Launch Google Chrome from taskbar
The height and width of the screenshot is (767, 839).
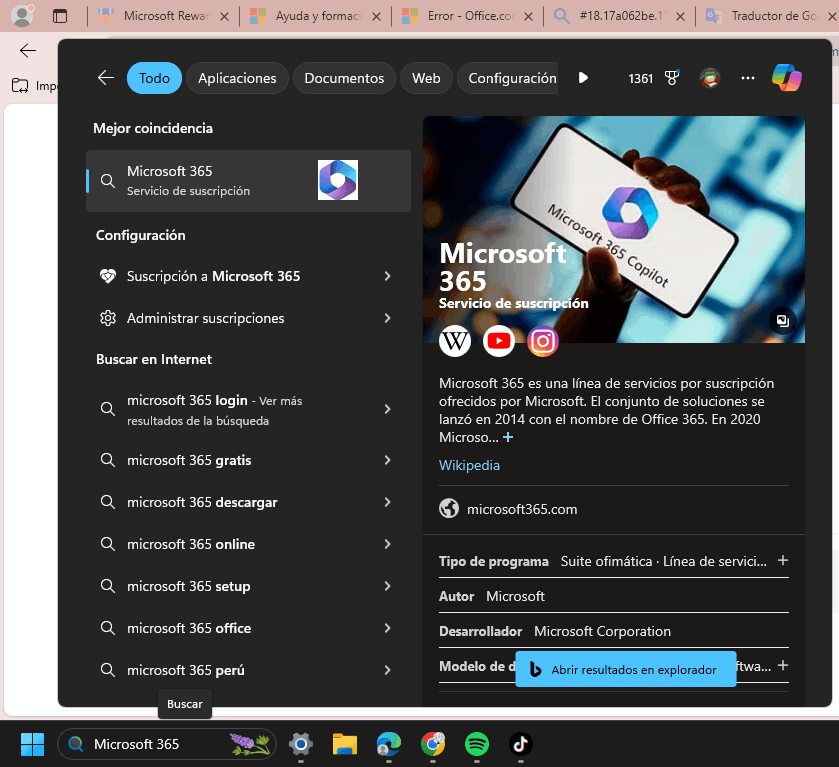pos(433,744)
